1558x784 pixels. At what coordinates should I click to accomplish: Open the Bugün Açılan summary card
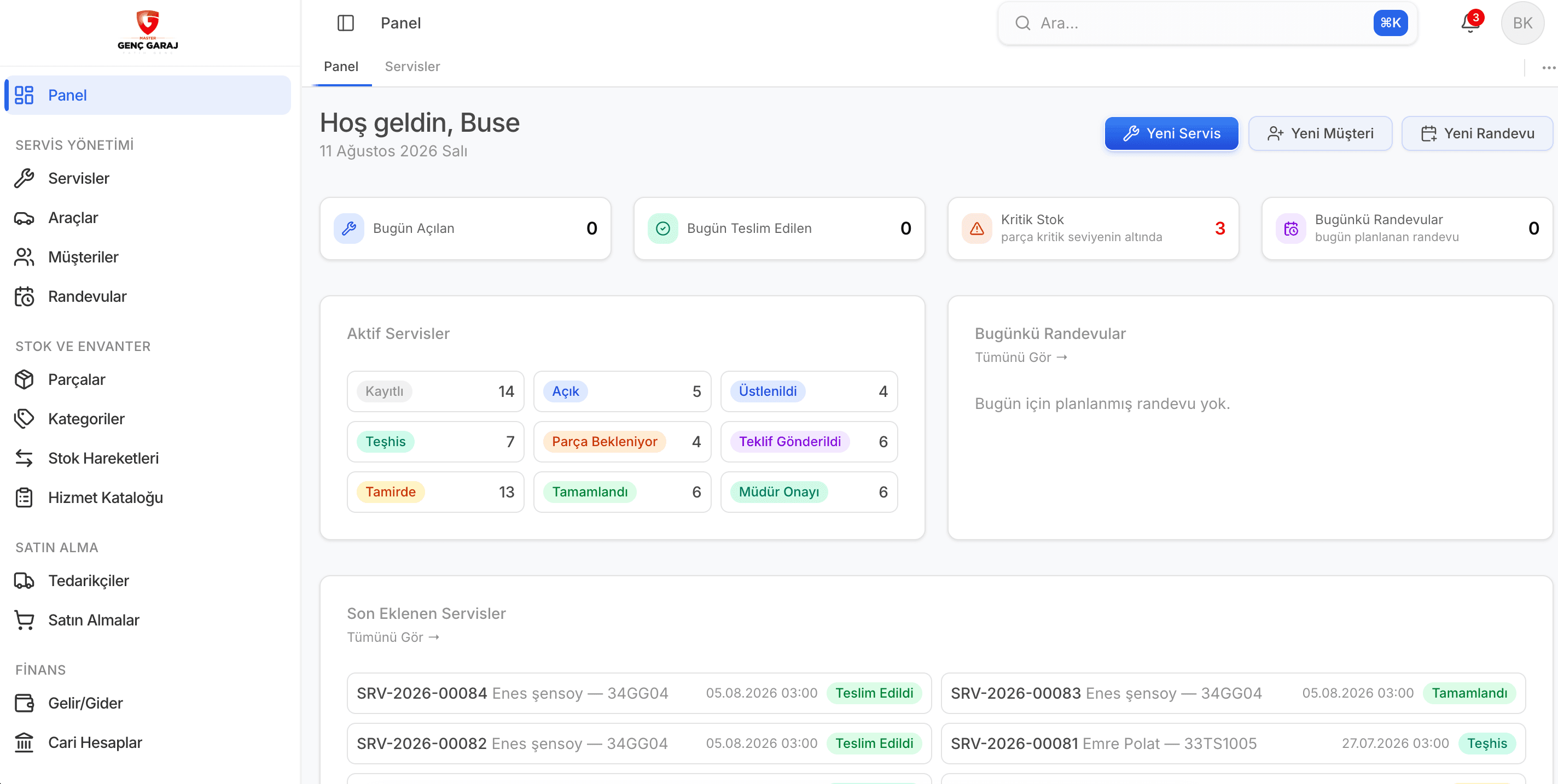(x=465, y=229)
